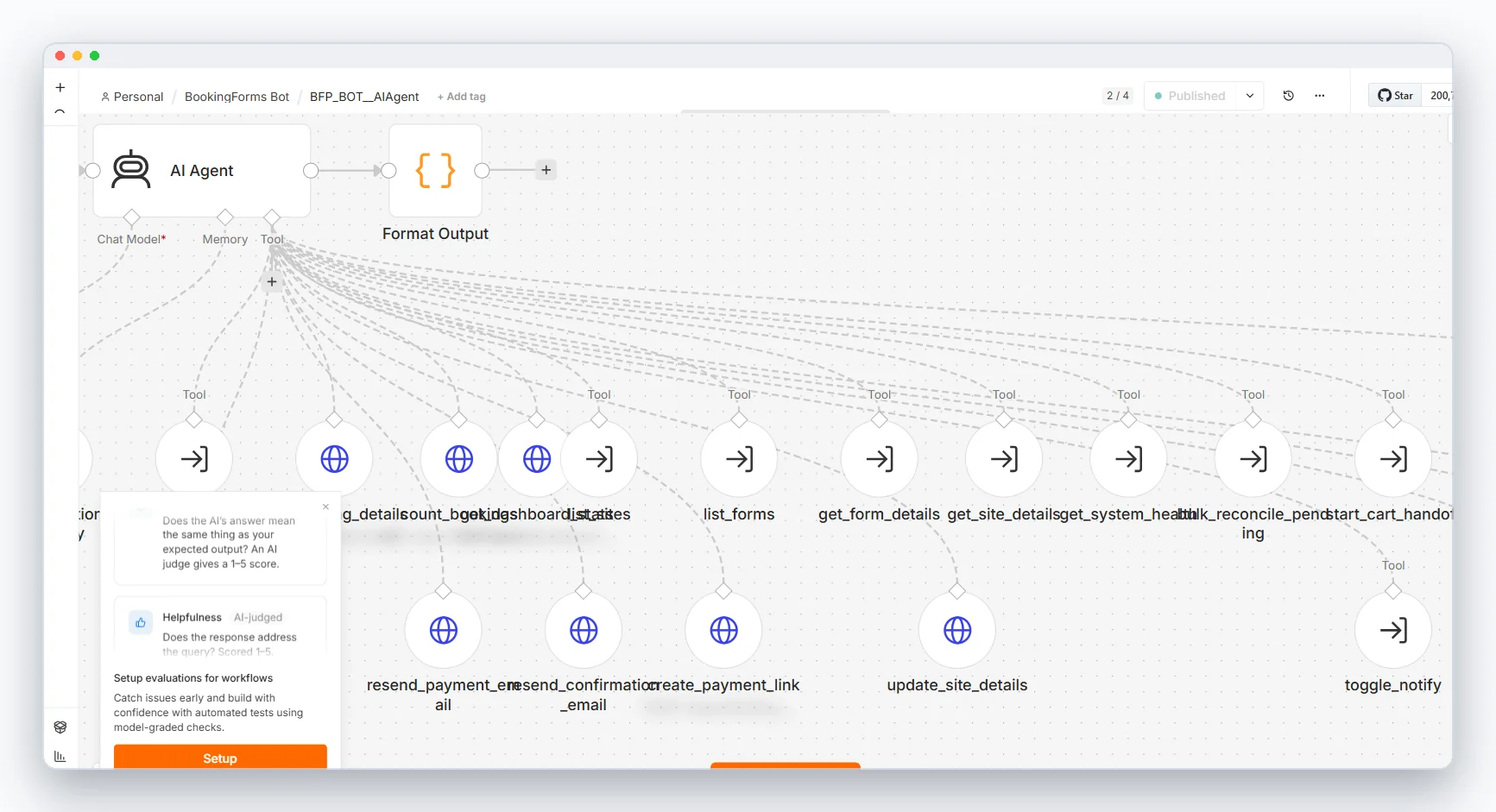The image size is (1496, 812).
Task: Open the get_form_details tool node
Action: [x=879, y=458]
